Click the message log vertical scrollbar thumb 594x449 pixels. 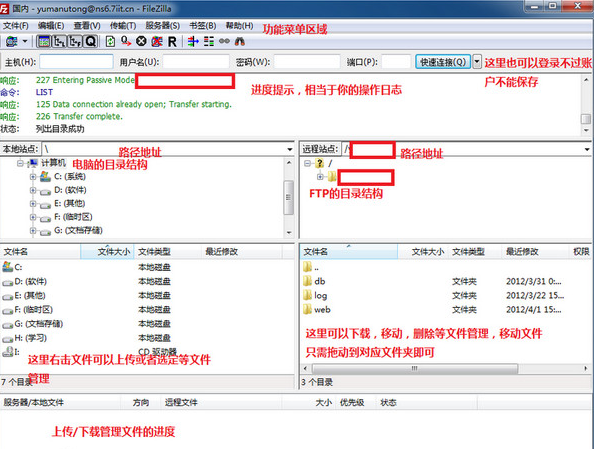[586, 119]
